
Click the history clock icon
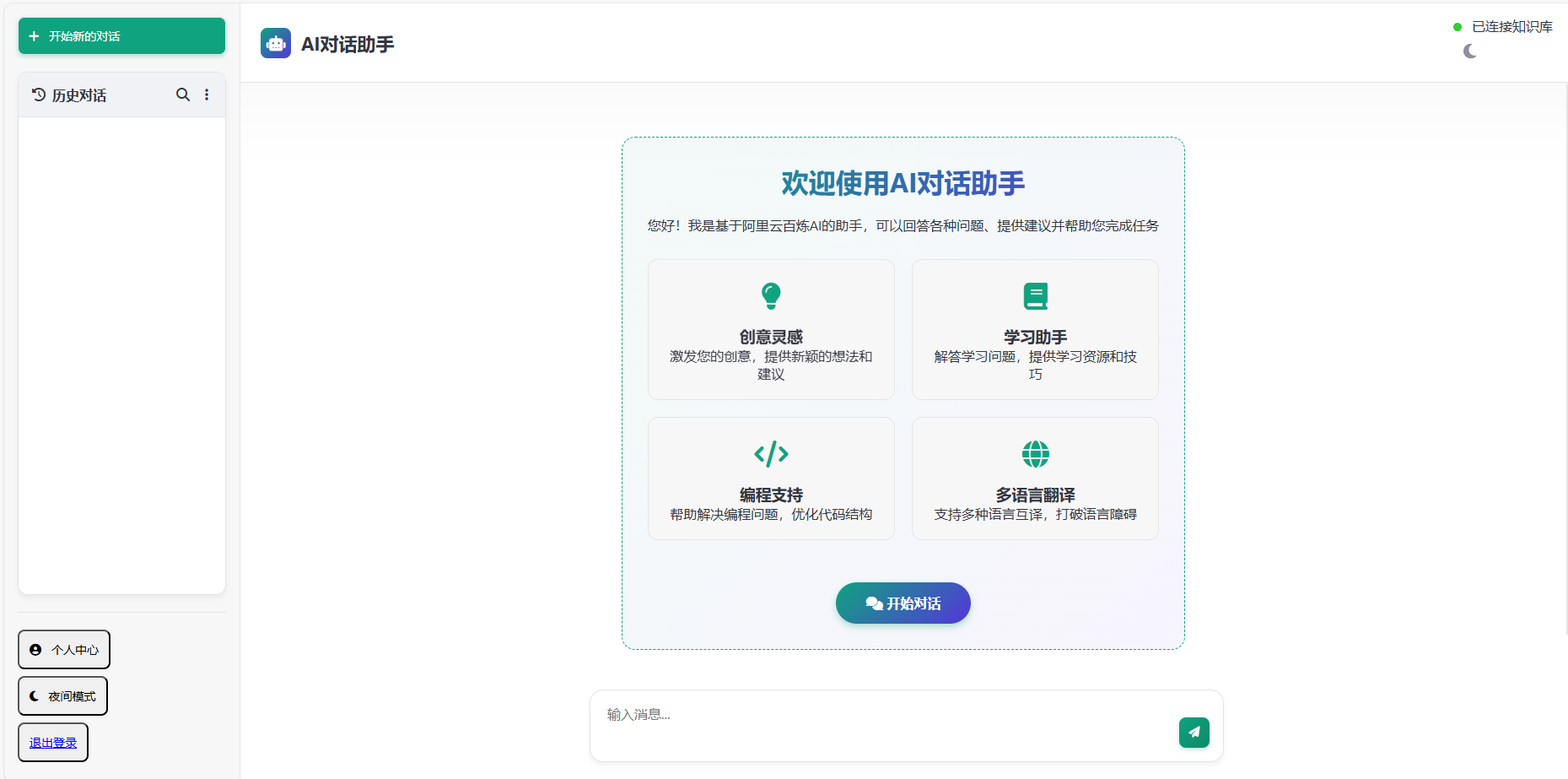[39, 95]
